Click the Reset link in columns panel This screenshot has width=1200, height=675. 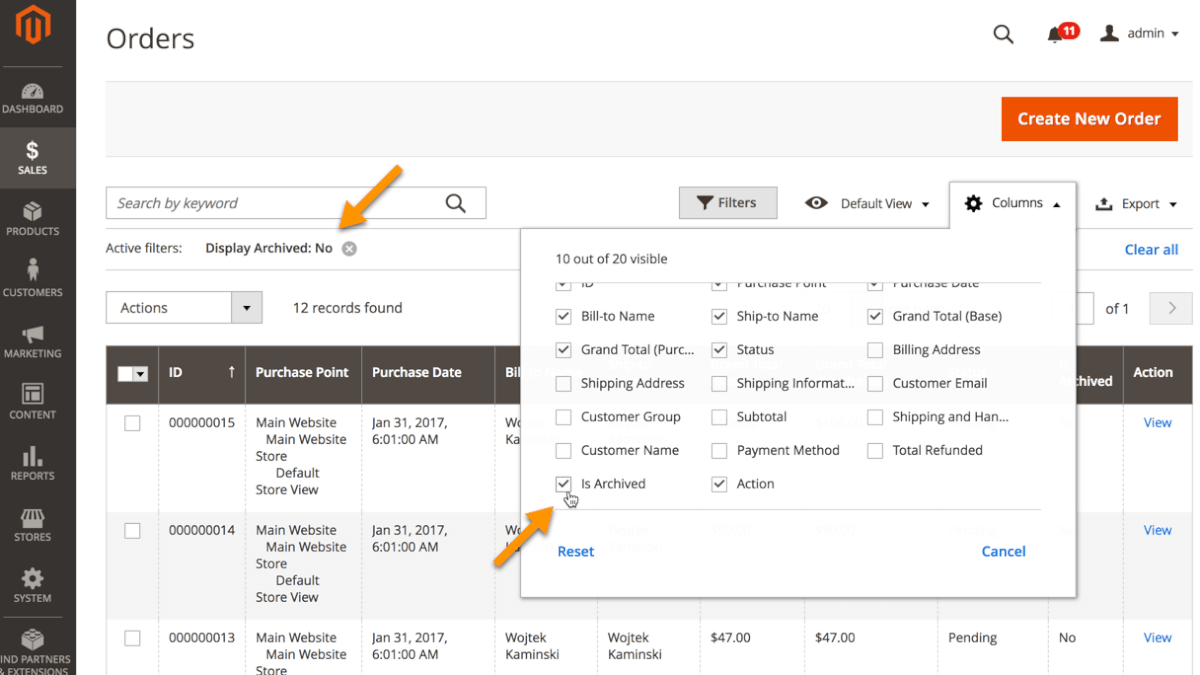[576, 551]
